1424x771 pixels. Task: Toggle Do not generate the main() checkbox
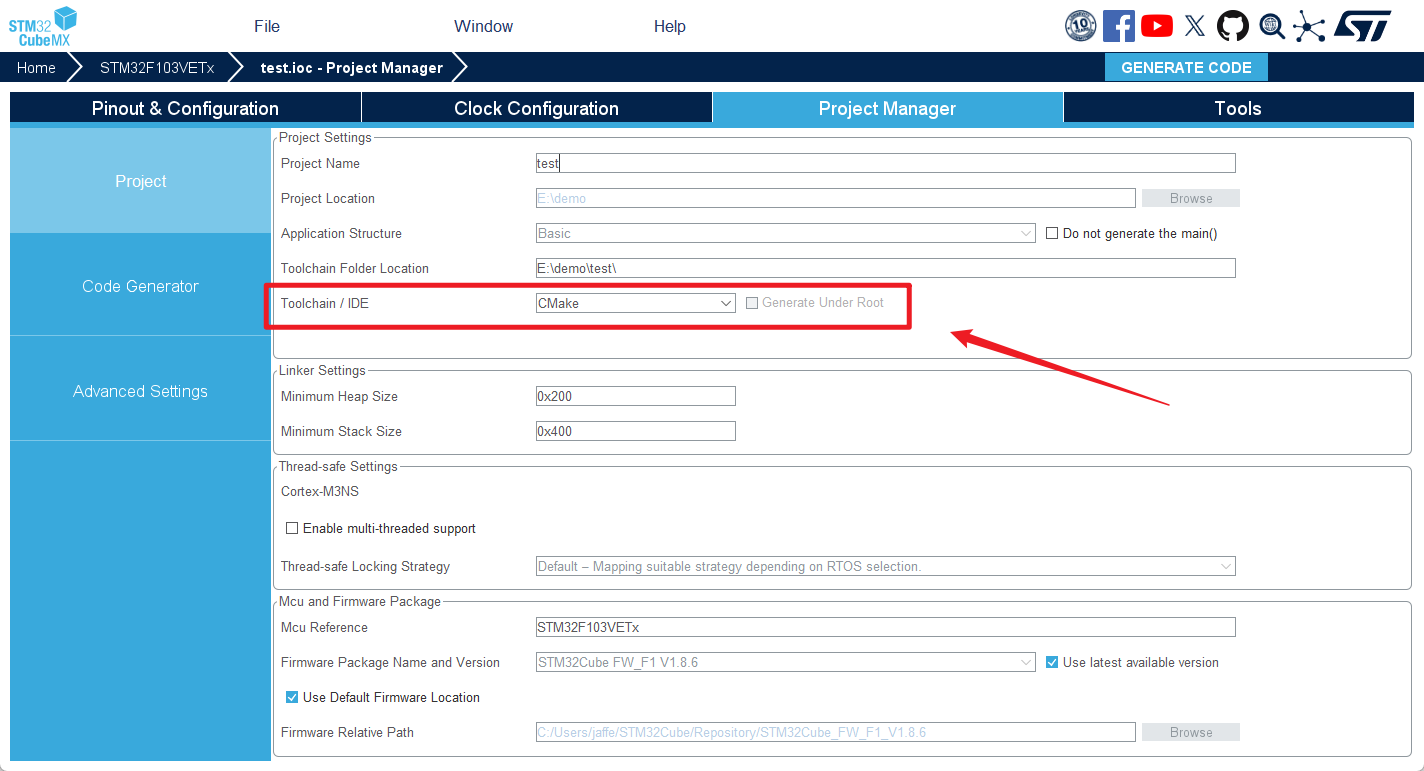pyautogui.click(x=1052, y=233)
